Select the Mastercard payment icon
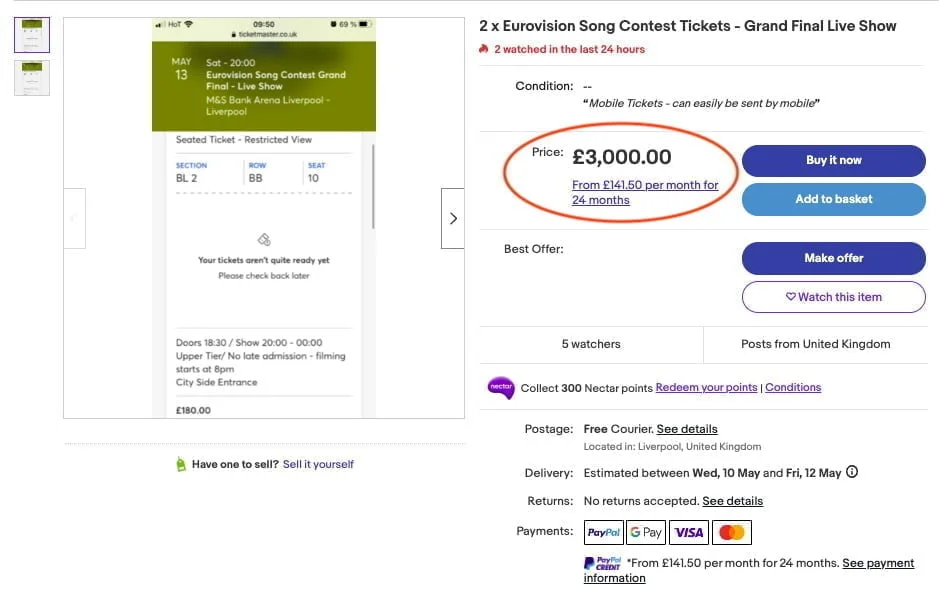This screenshot has height=589, width=939. 731,532
